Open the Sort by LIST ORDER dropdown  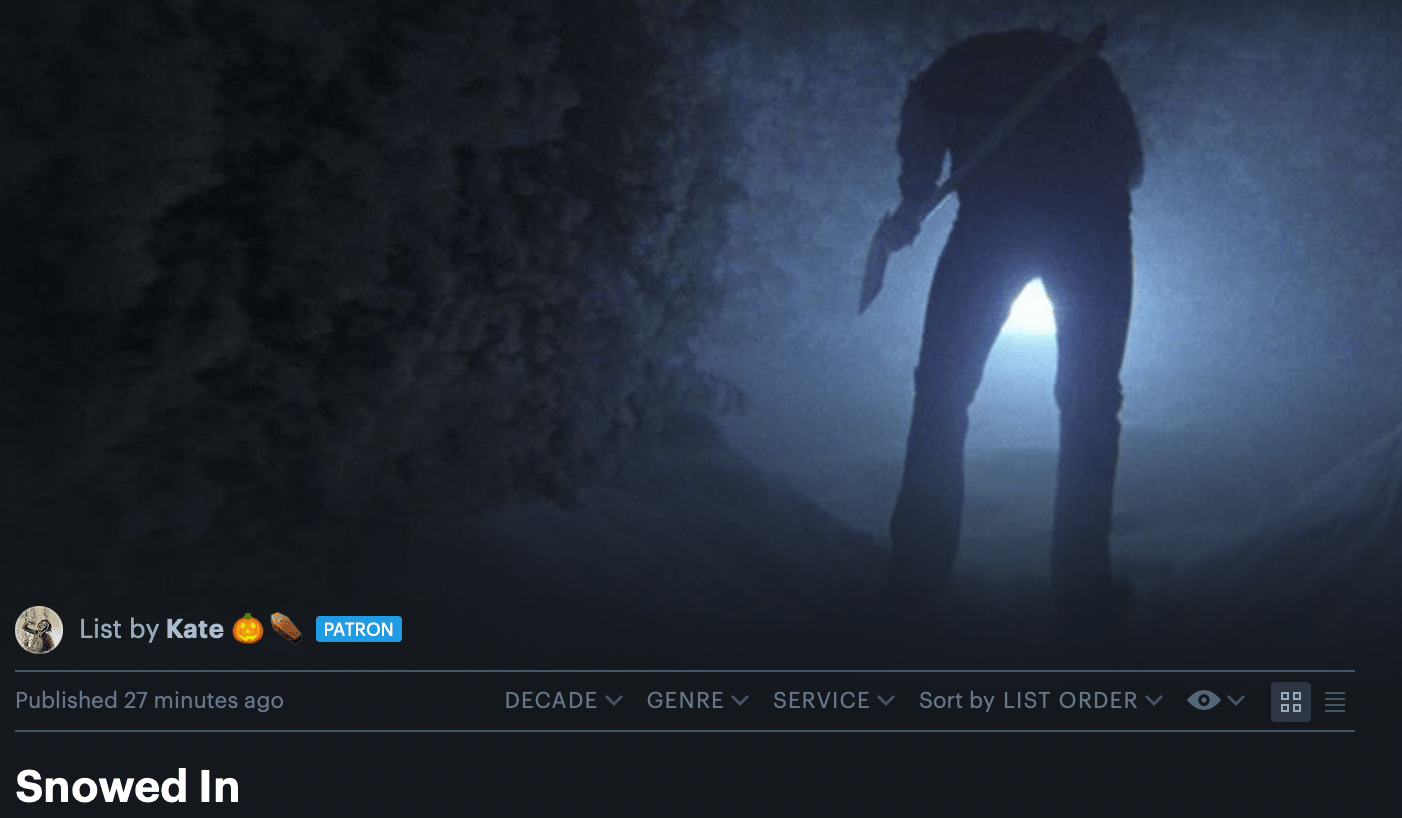(1041, 701)
